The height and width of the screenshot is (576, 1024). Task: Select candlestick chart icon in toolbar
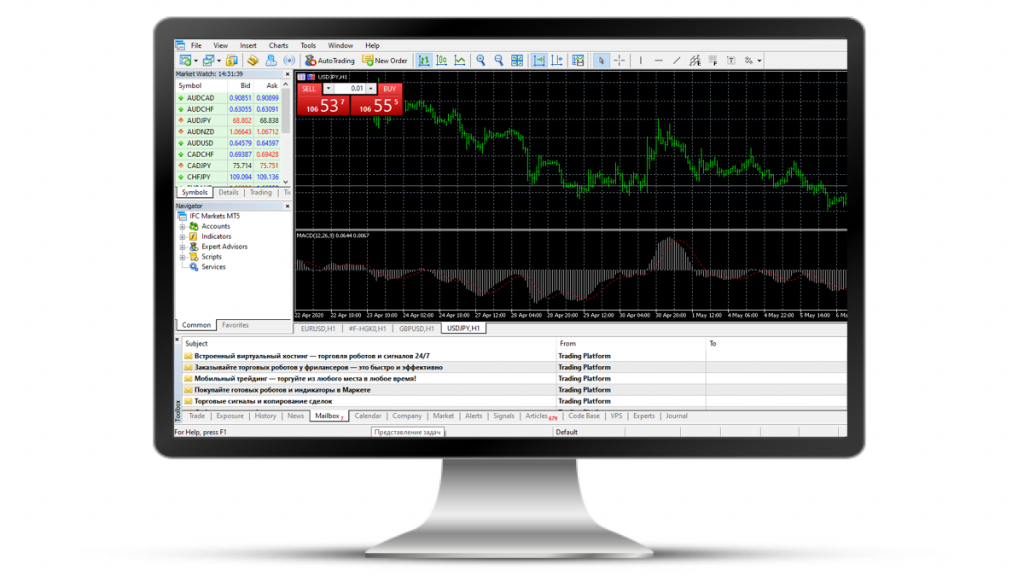(441, 60)
